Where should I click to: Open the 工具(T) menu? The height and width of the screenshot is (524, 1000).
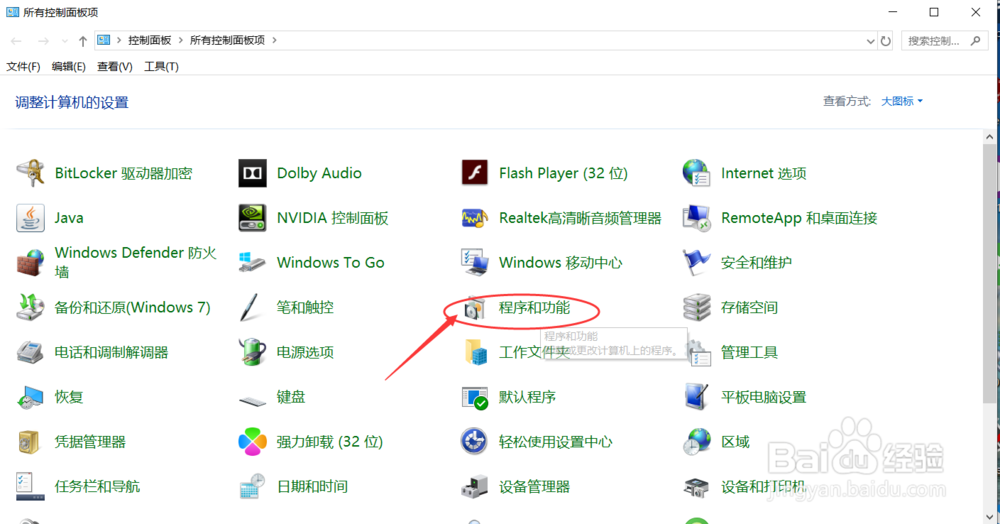click(161, 66)
